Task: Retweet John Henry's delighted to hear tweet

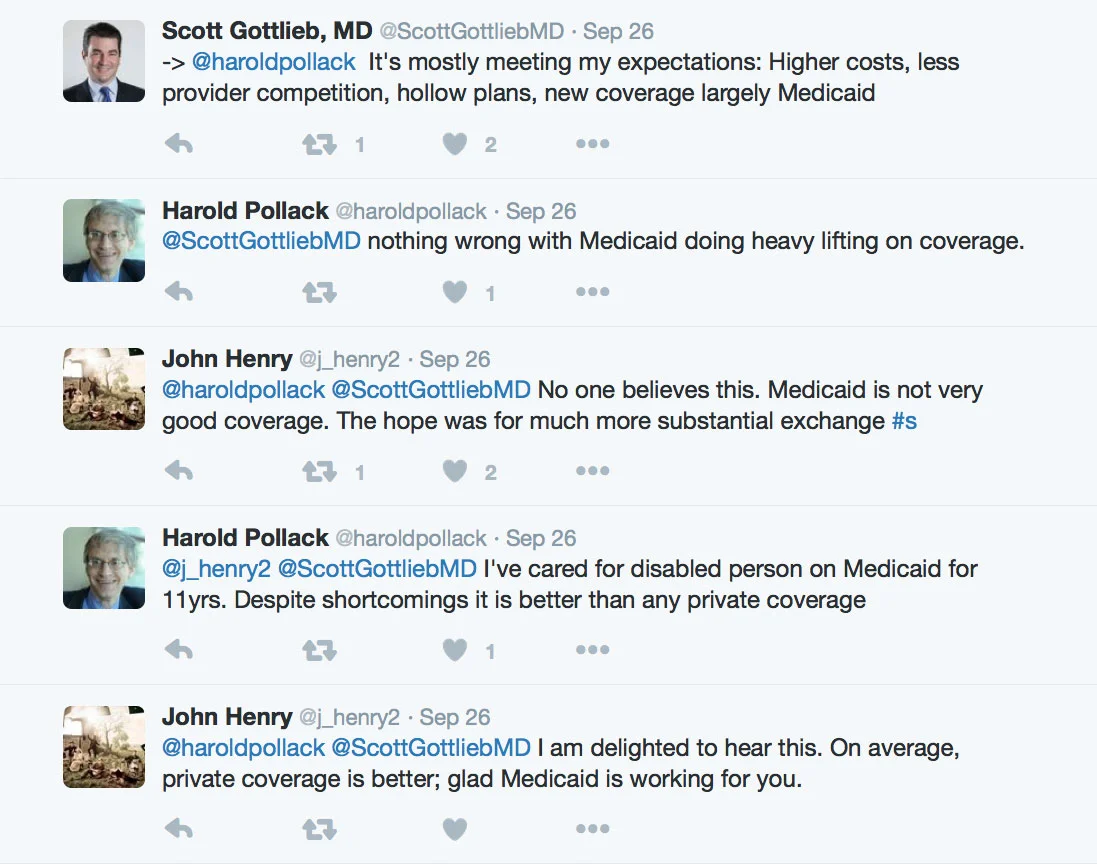Action: pos(319,828)
